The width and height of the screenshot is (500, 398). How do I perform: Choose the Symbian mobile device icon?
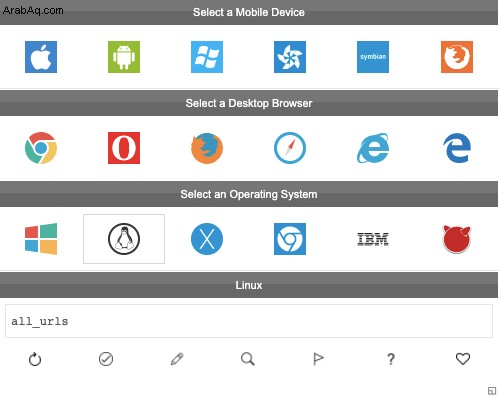373,57
